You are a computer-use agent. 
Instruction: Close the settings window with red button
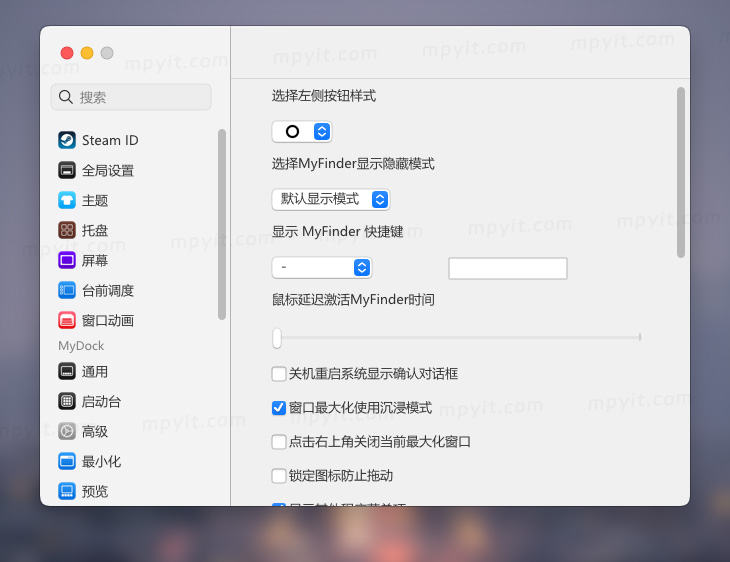coord(67,53)
